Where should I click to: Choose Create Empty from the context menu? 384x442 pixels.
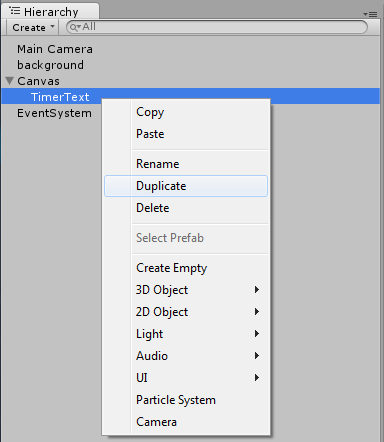[x=186, y=268]
